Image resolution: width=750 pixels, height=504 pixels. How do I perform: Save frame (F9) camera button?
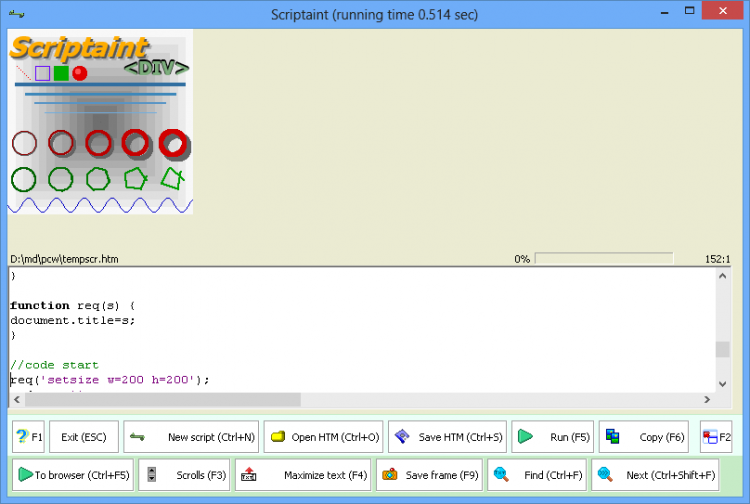[430, 475]
